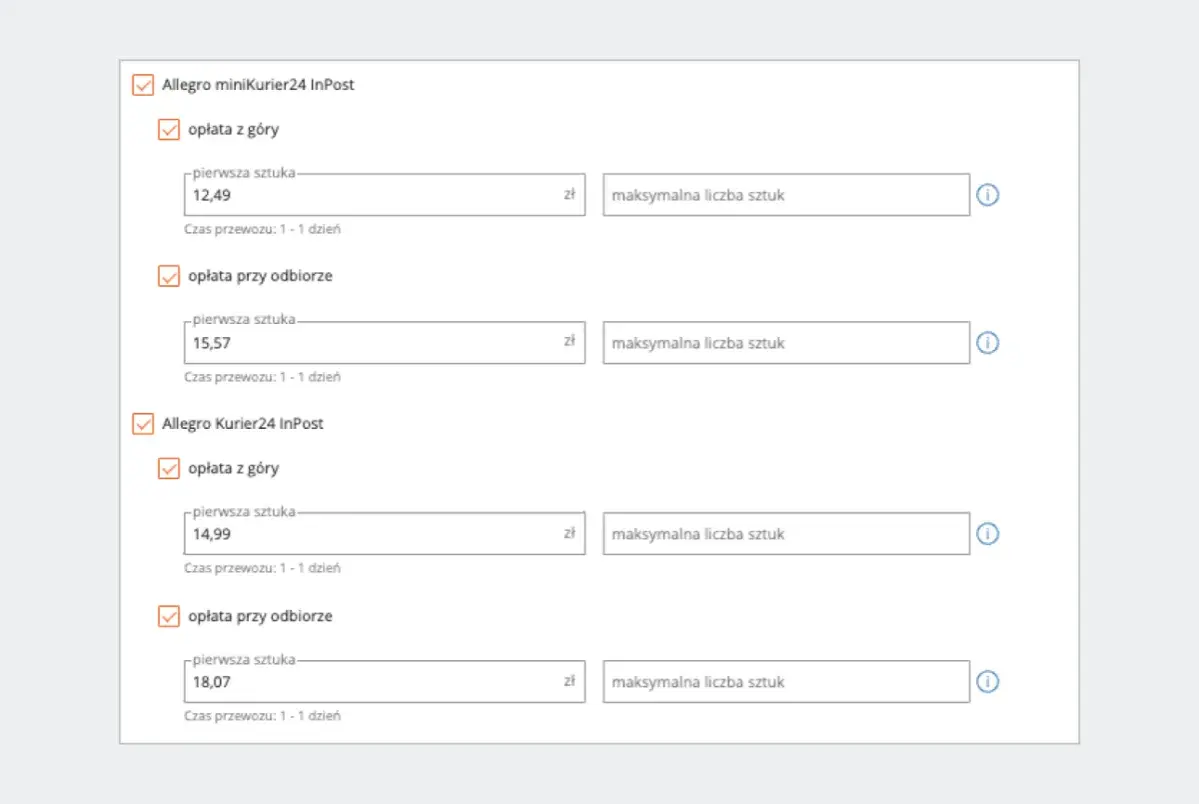This screenshot has height=804, width=1199.
Task: Uncheck the Allegro Kurier24 InPost checkbox
Action: (x=143, y=424)
